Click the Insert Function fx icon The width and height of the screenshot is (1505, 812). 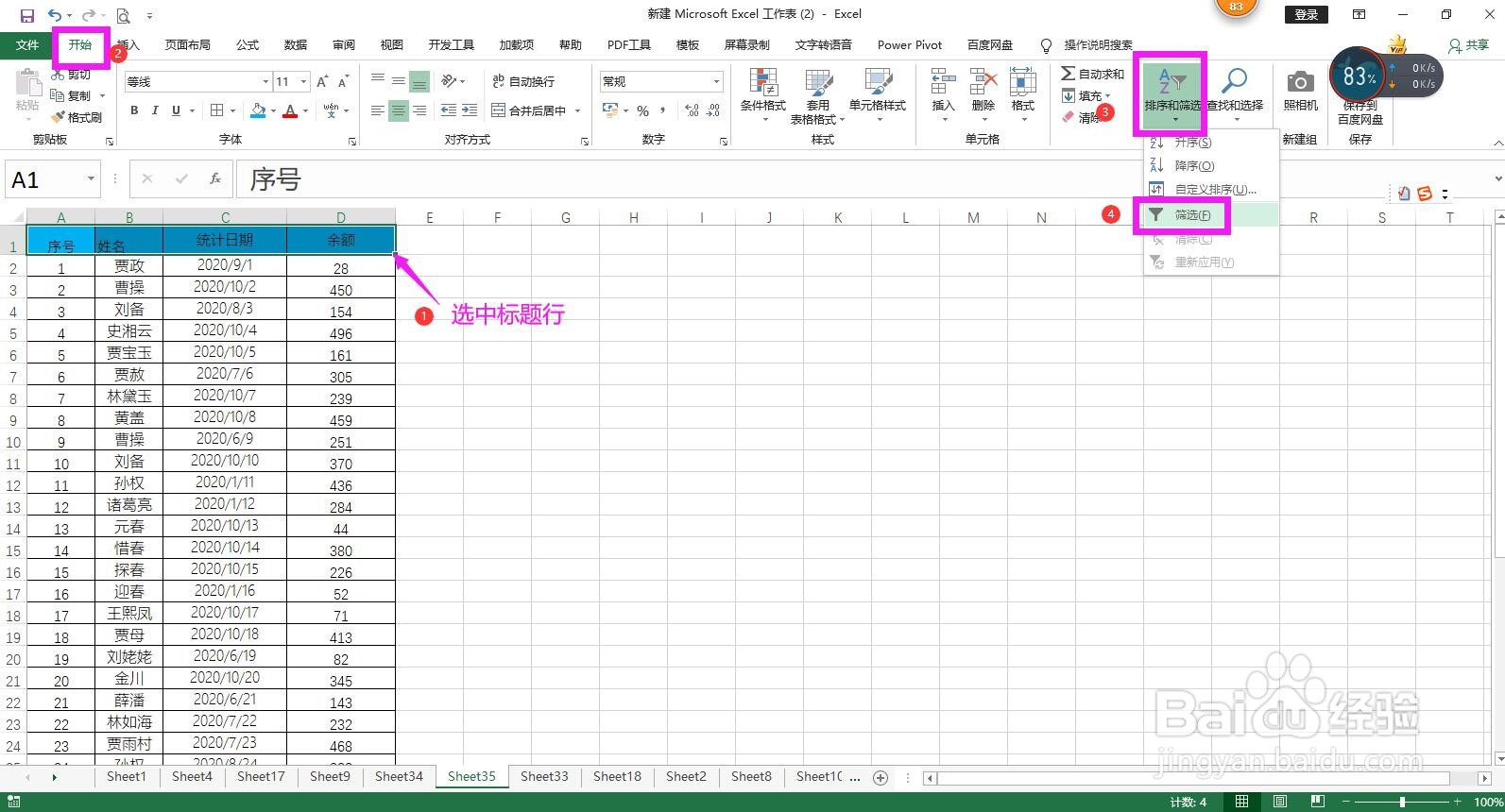coord(215,178)
